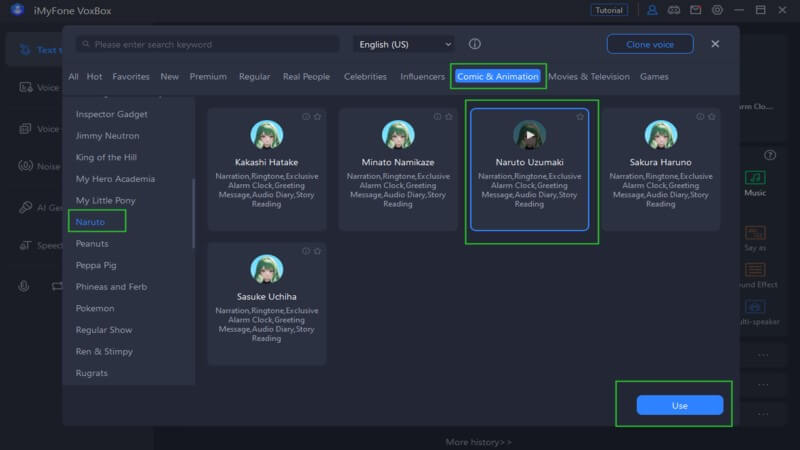Screen dimensions: 800x450
Task: Switch to the All tab
Action: [x=73, y=77]
